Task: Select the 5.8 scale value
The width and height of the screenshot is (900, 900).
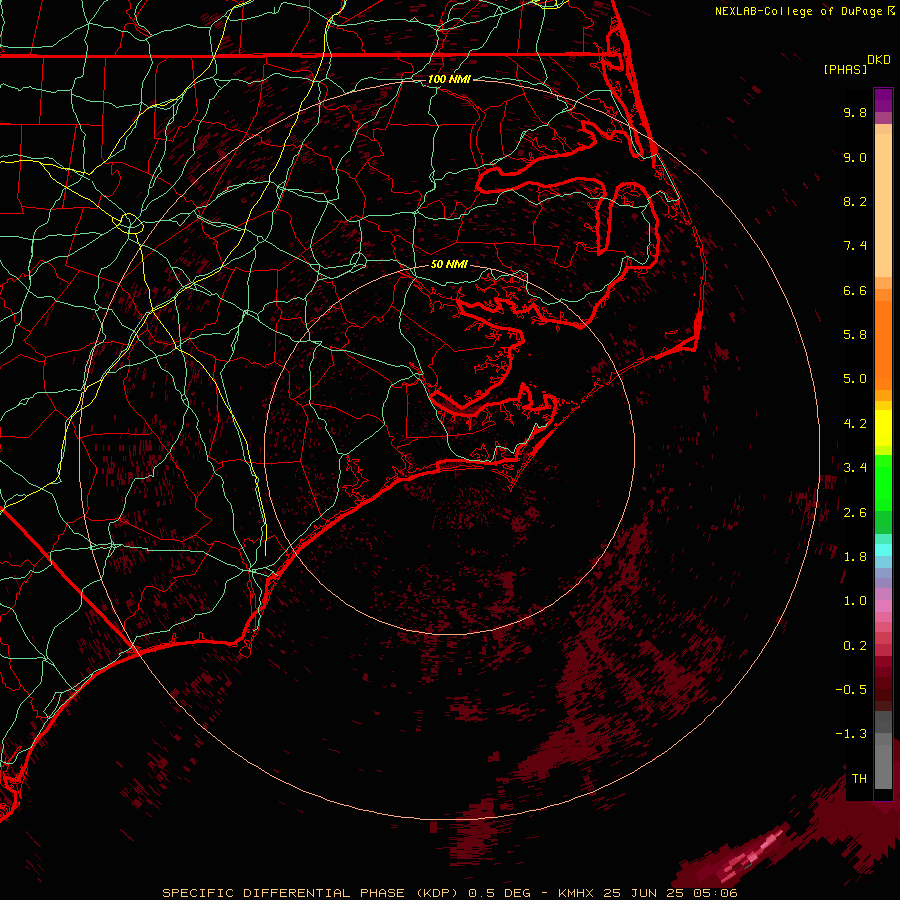Action: (855, 335)
